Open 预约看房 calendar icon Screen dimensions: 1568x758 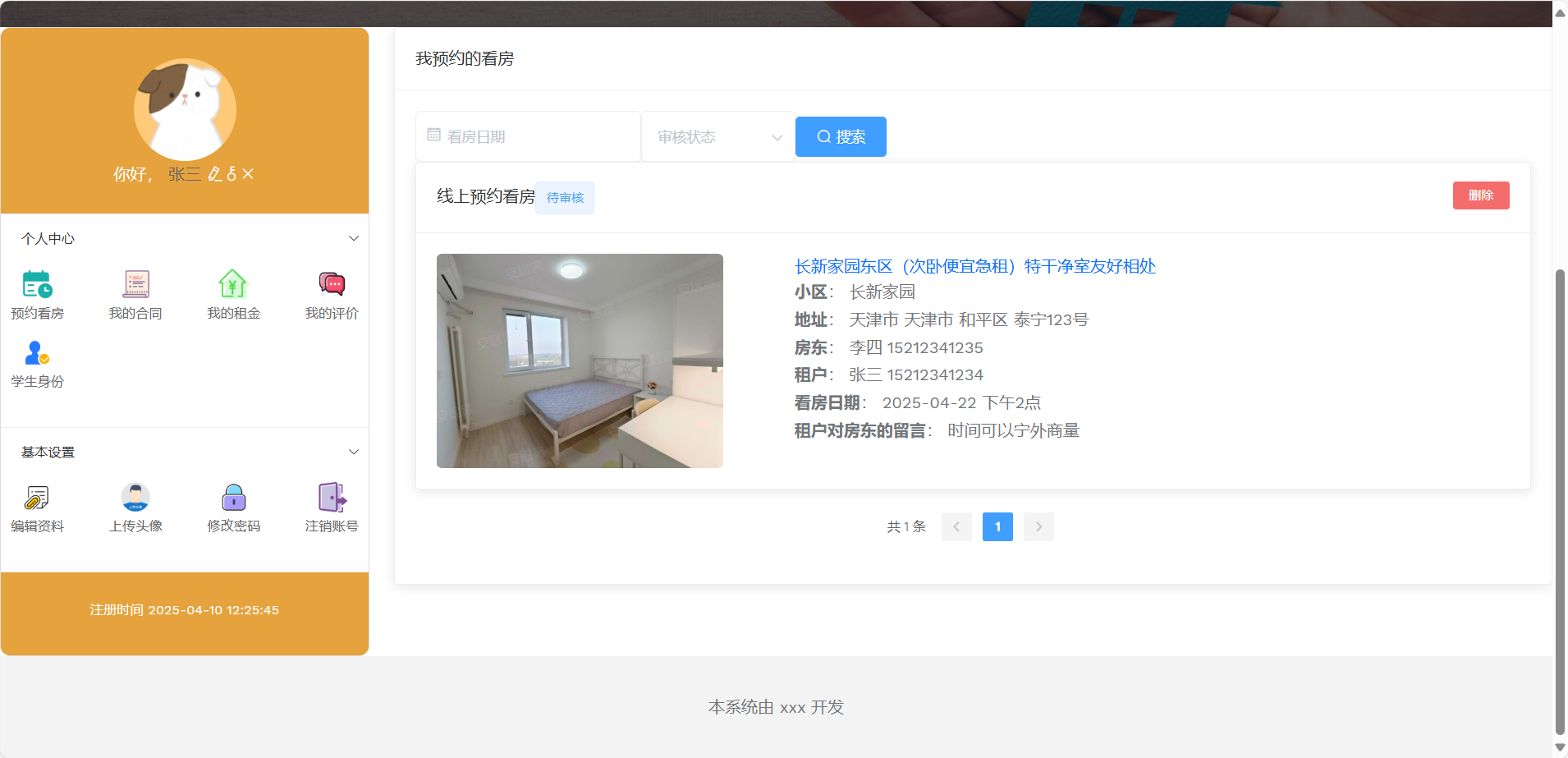click(x=37, y=284)
